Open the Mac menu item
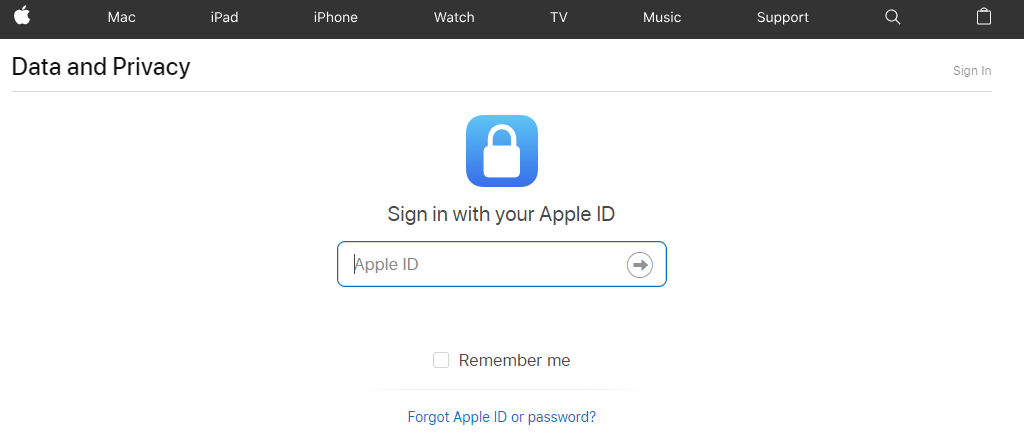 tap(121, 18)
